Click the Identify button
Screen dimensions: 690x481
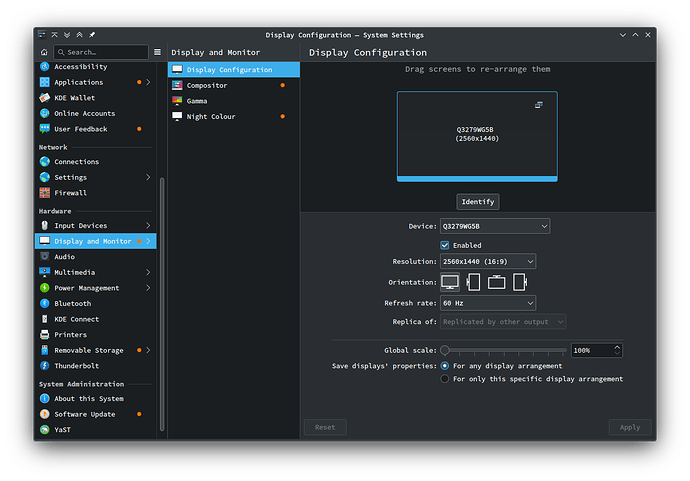[x=478, y=202]
